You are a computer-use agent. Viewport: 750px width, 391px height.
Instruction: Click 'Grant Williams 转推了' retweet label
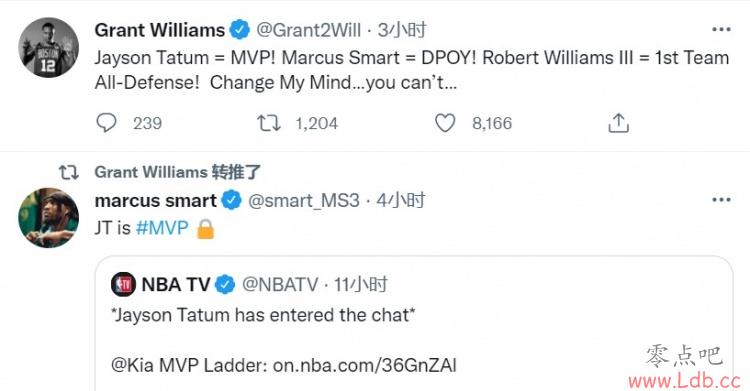click(x=177, y=172)
